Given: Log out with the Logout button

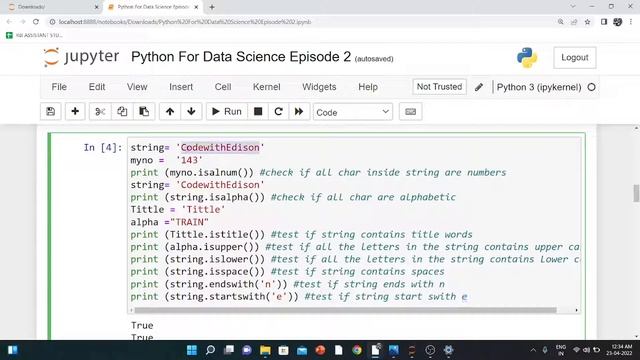Looking at the screenshot, I should [x=575, y=58].
